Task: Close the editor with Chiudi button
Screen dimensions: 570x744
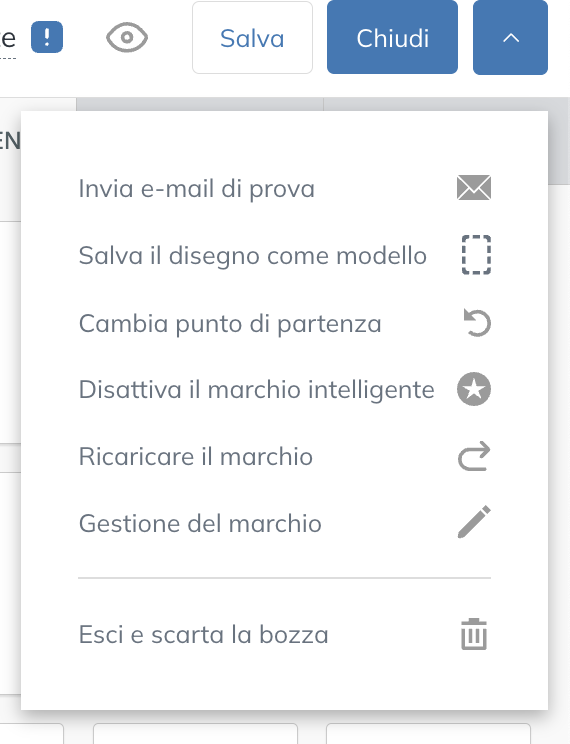Action: pyautogui.click(x=392, y=37)
